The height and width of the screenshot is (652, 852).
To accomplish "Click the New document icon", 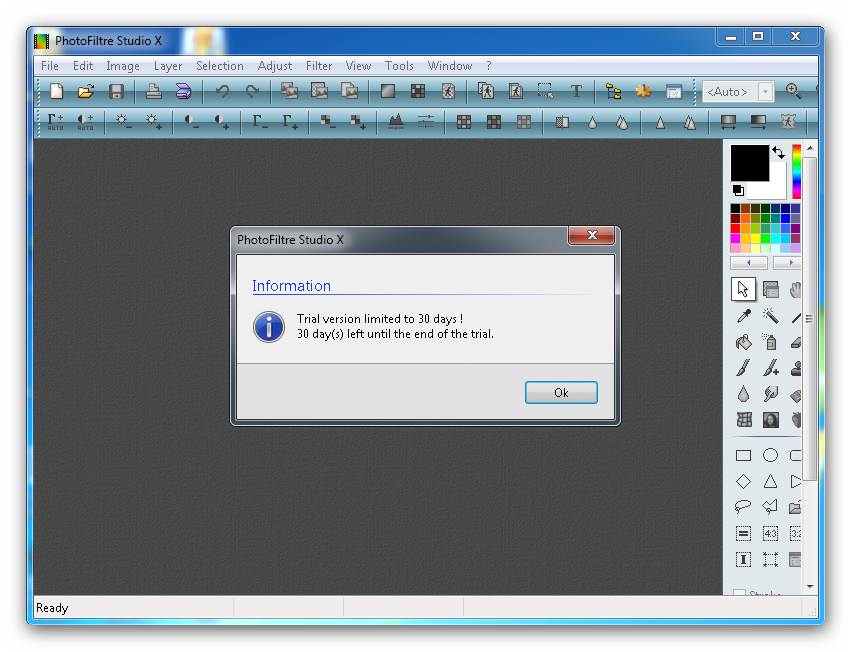I will tap(57, 91).
